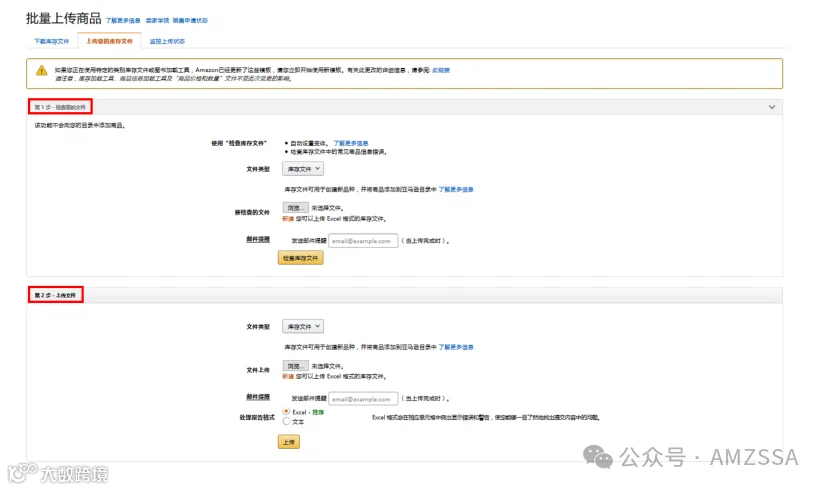The height and width of the screenshot is (490, 824).
Task: Open the 了解更多信息 link beside the page title
Action: (123, 21)
